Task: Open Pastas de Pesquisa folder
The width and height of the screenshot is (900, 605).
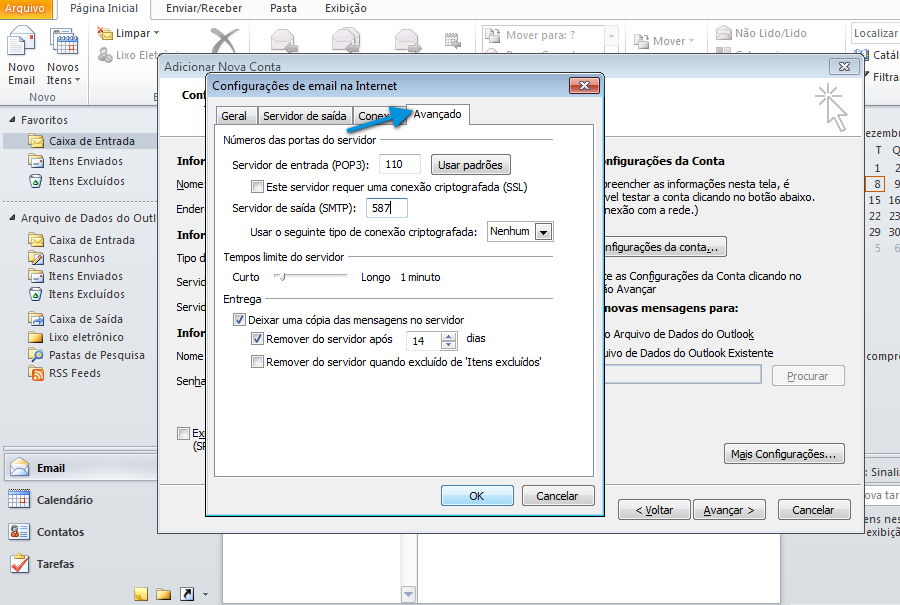Action: pos(96,355)
